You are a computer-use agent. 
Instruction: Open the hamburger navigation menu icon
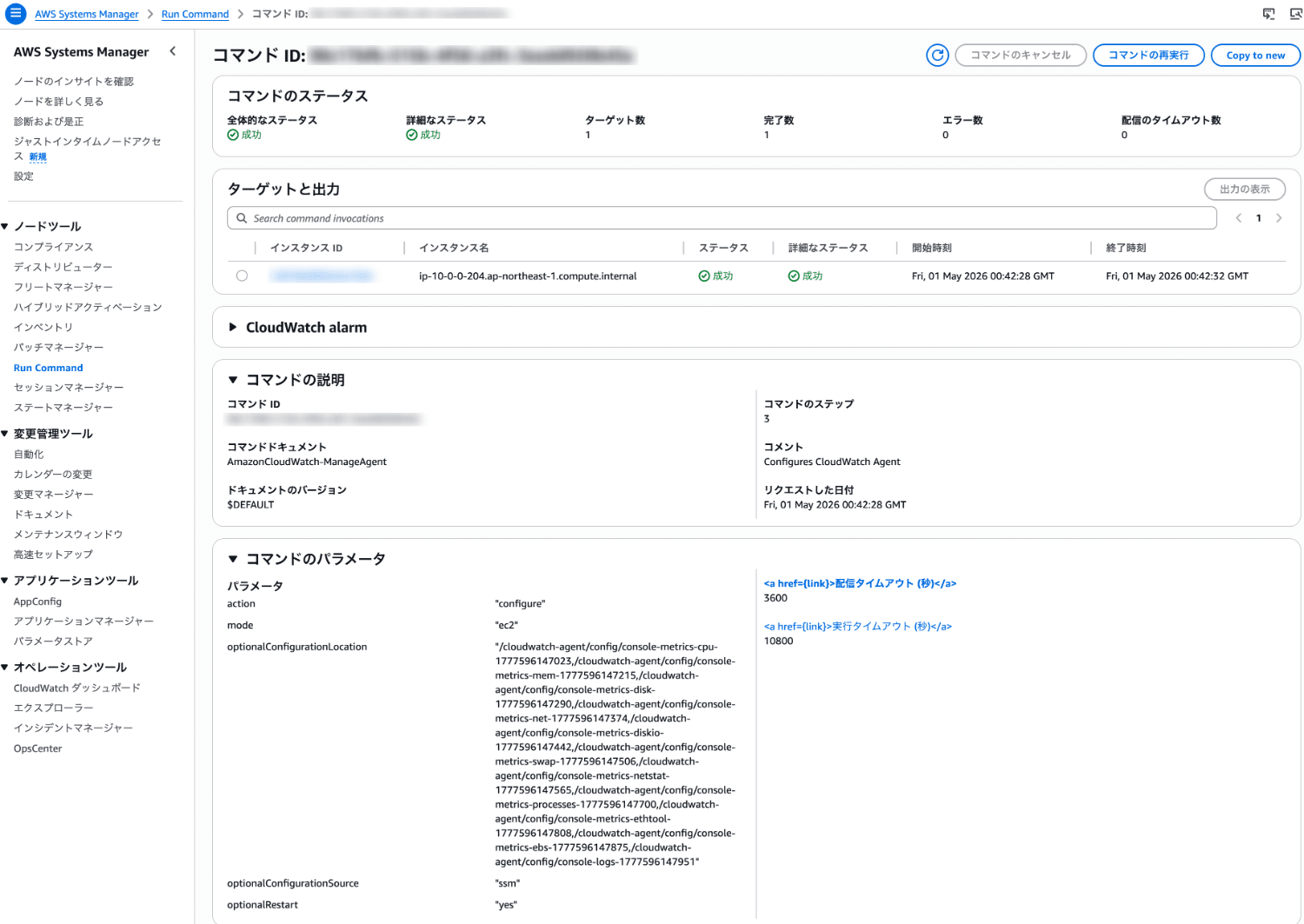pyautogui.click(x=15, y=14)
